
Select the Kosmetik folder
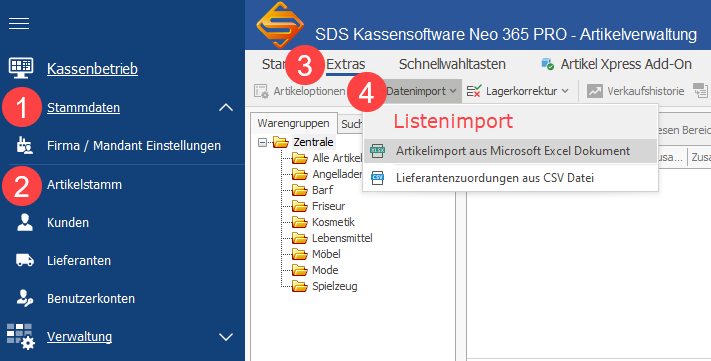[x=333, y=222]
